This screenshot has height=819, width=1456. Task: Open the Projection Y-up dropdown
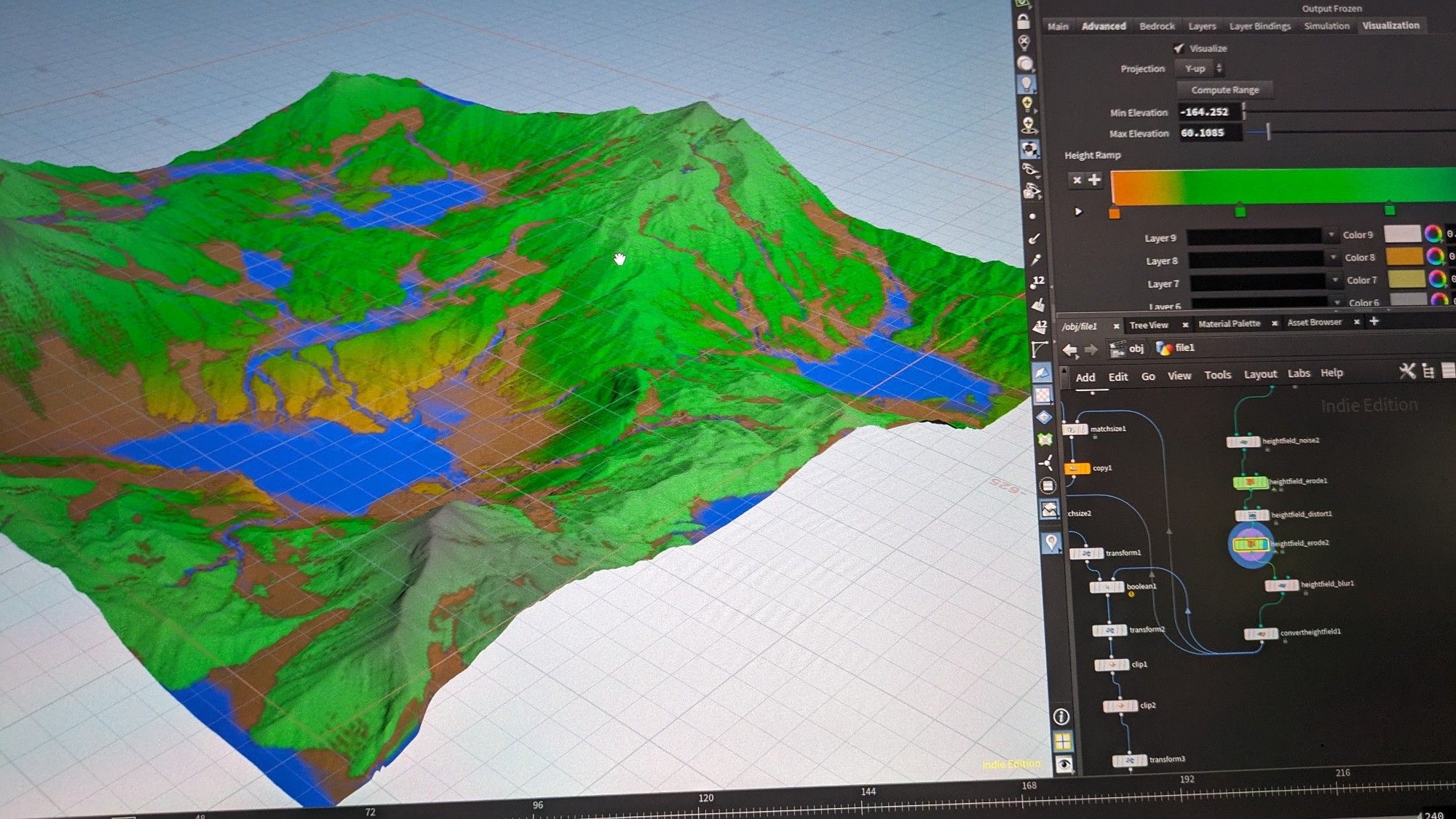click(x=1199, y=68)
